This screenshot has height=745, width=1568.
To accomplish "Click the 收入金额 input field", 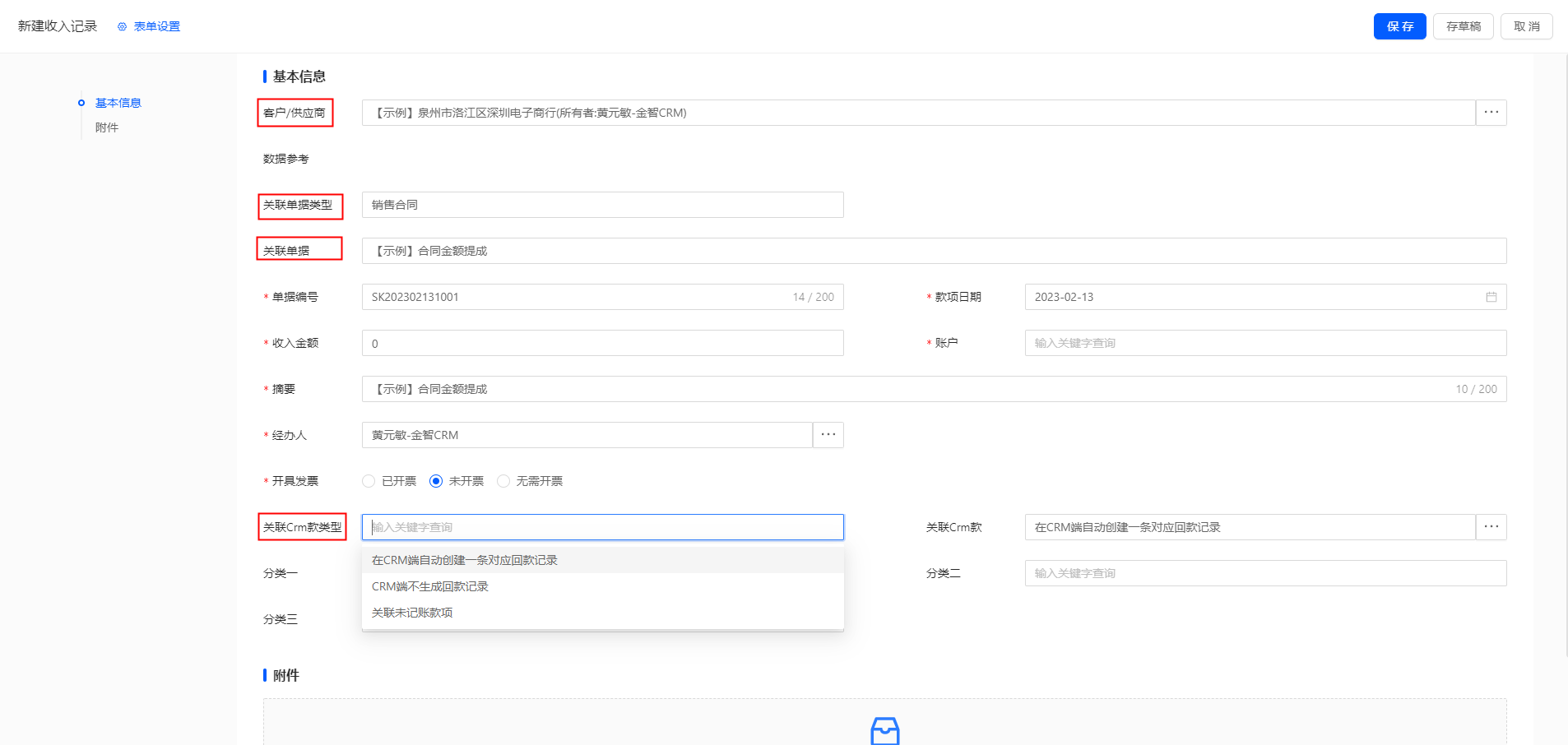I will pos(602,343).
